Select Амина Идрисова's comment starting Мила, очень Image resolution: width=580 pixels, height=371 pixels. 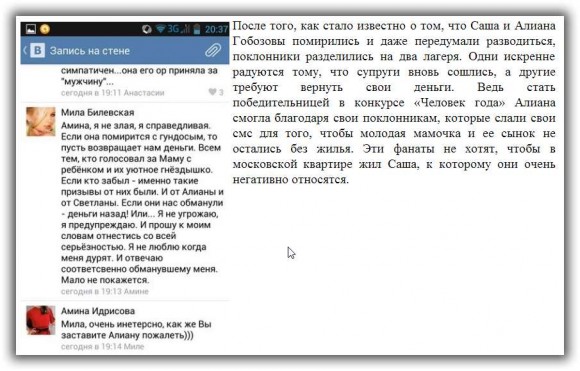[x=136, y=330]
